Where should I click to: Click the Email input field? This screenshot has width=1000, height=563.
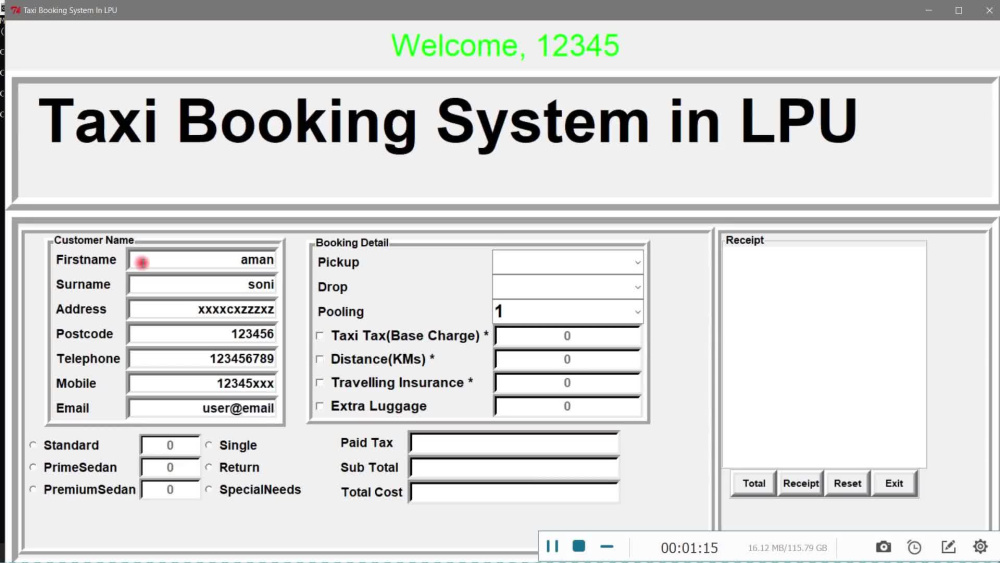[203, 408]
